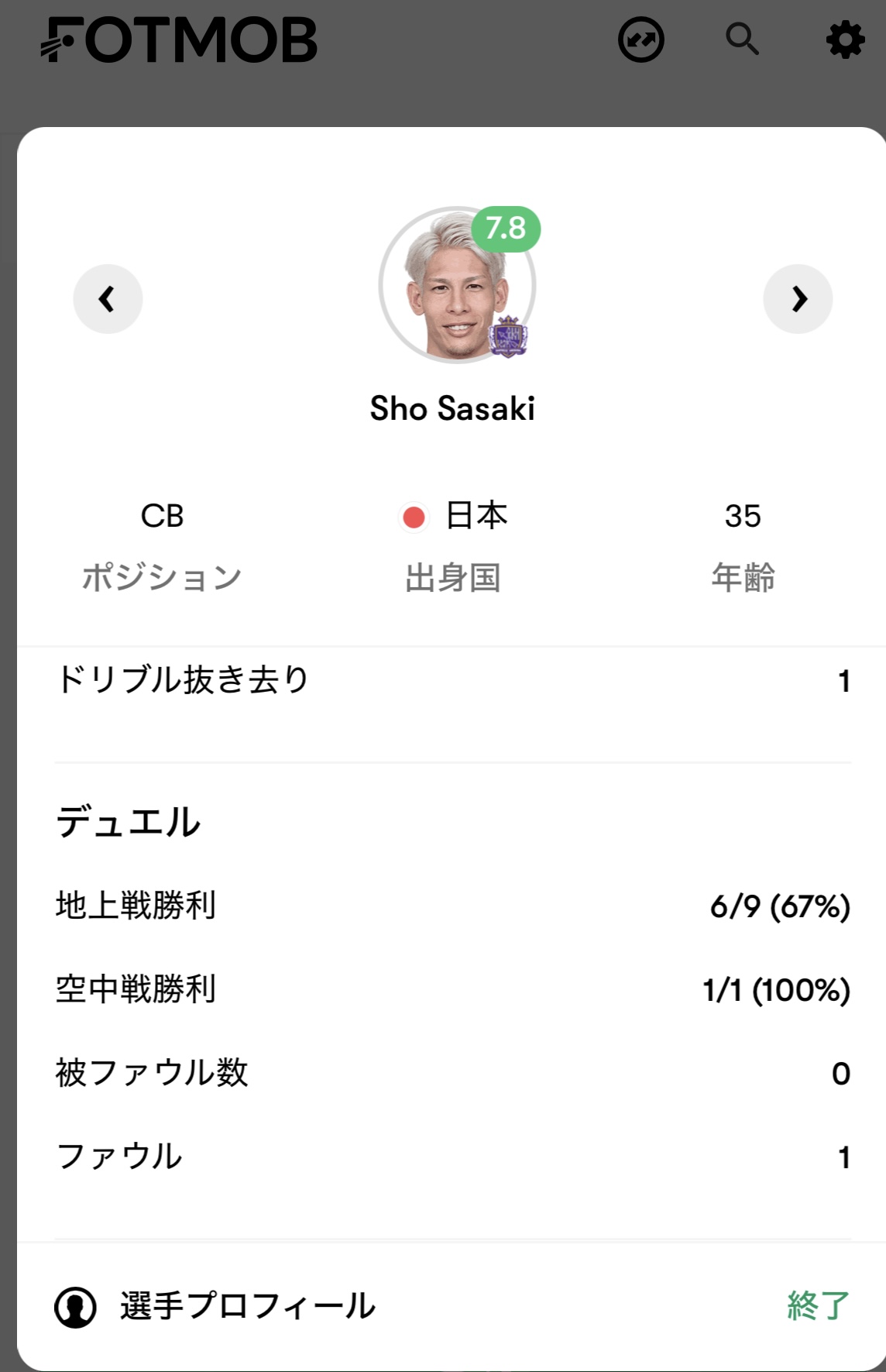The image size is (886, 1372).
Task: Click the デュエル section header
Action: point(129,822)
